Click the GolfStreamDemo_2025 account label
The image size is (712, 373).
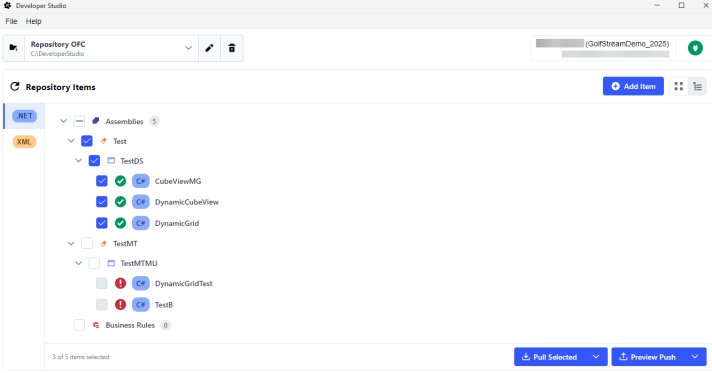(627, 44)
